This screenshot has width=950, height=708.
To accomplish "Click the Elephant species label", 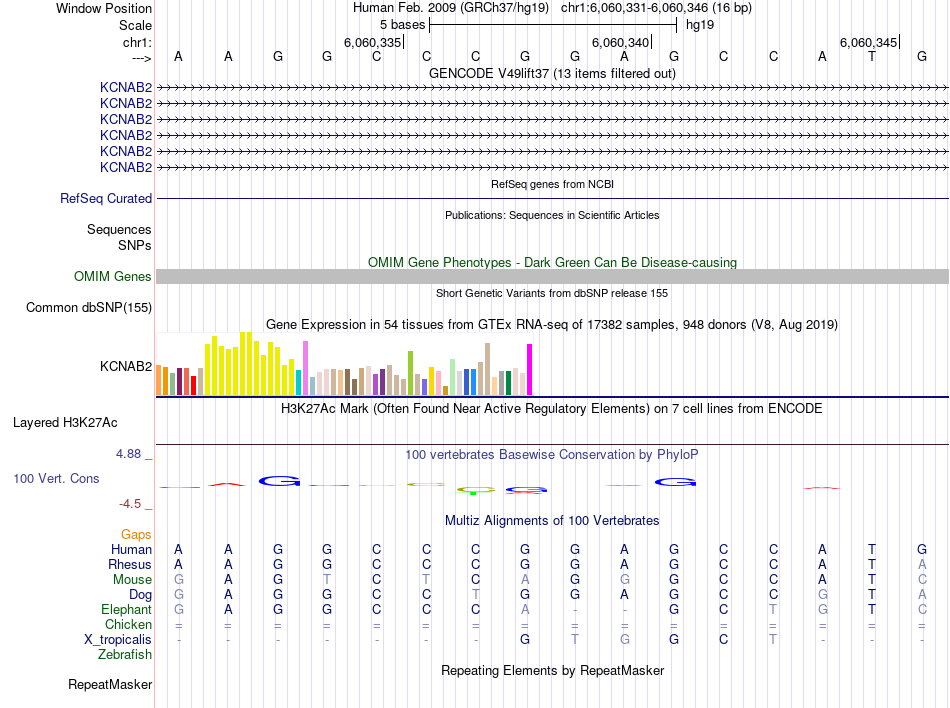I will click(x=126, y=609).
